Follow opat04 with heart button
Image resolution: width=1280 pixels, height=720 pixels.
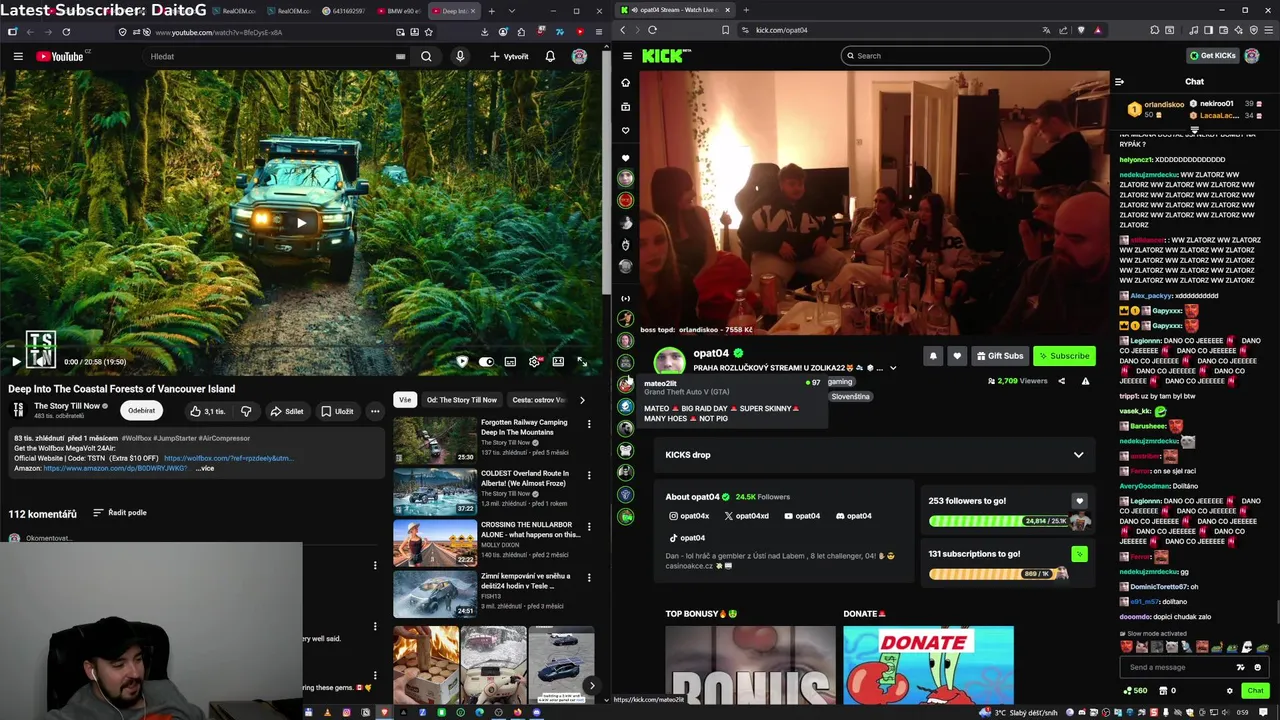tap(957, 356)
